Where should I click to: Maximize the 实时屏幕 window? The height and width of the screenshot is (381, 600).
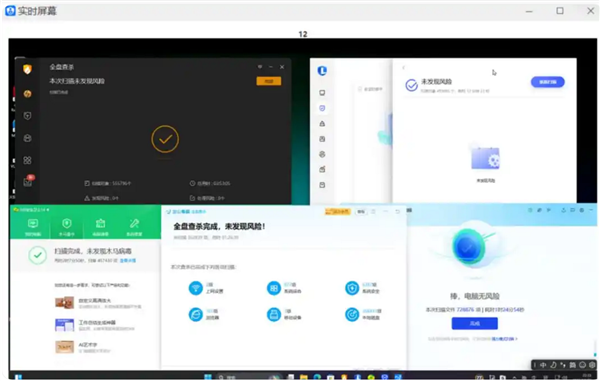(x=560, y=11)
